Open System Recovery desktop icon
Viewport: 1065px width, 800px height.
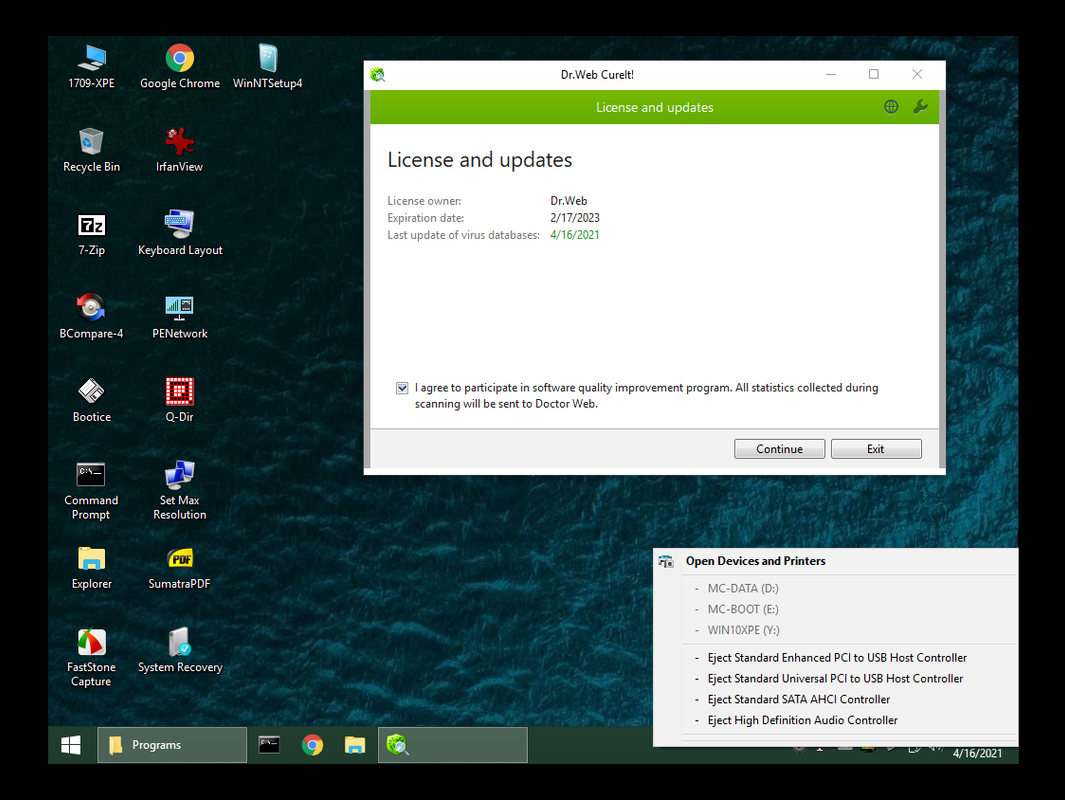click(x=179, y=651)
